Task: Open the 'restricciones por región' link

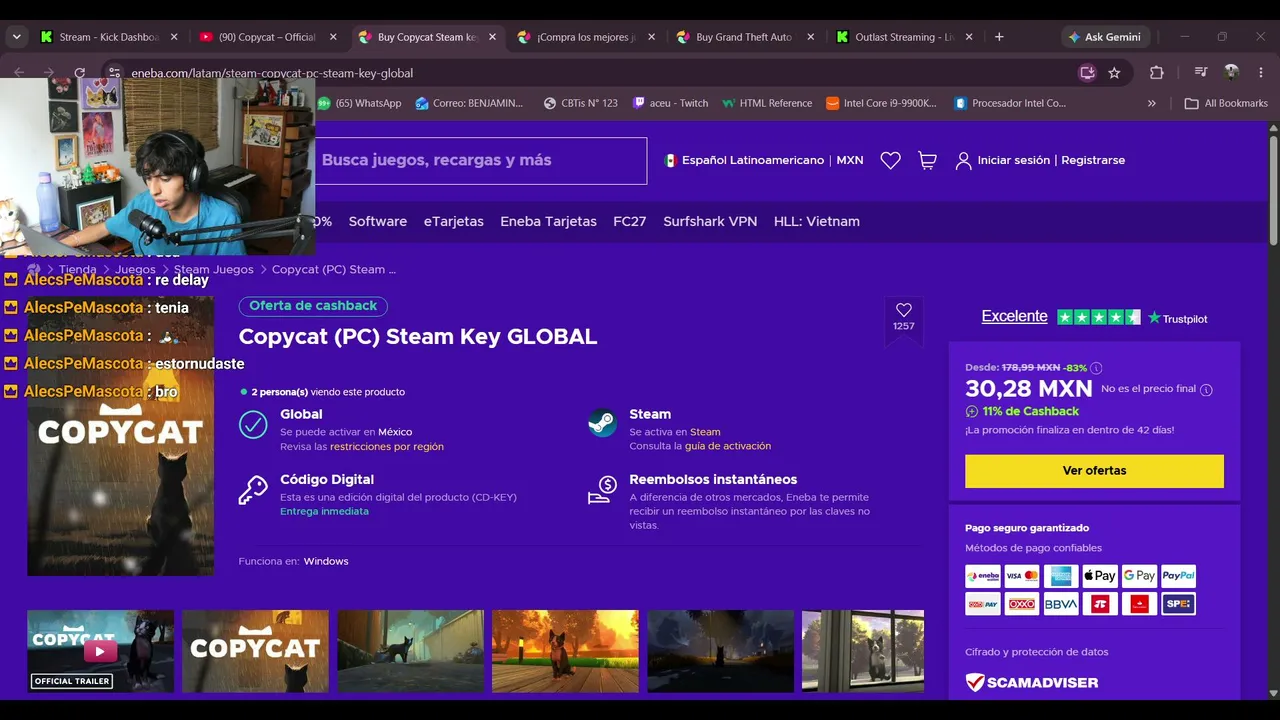Action: tap(387, 447)
